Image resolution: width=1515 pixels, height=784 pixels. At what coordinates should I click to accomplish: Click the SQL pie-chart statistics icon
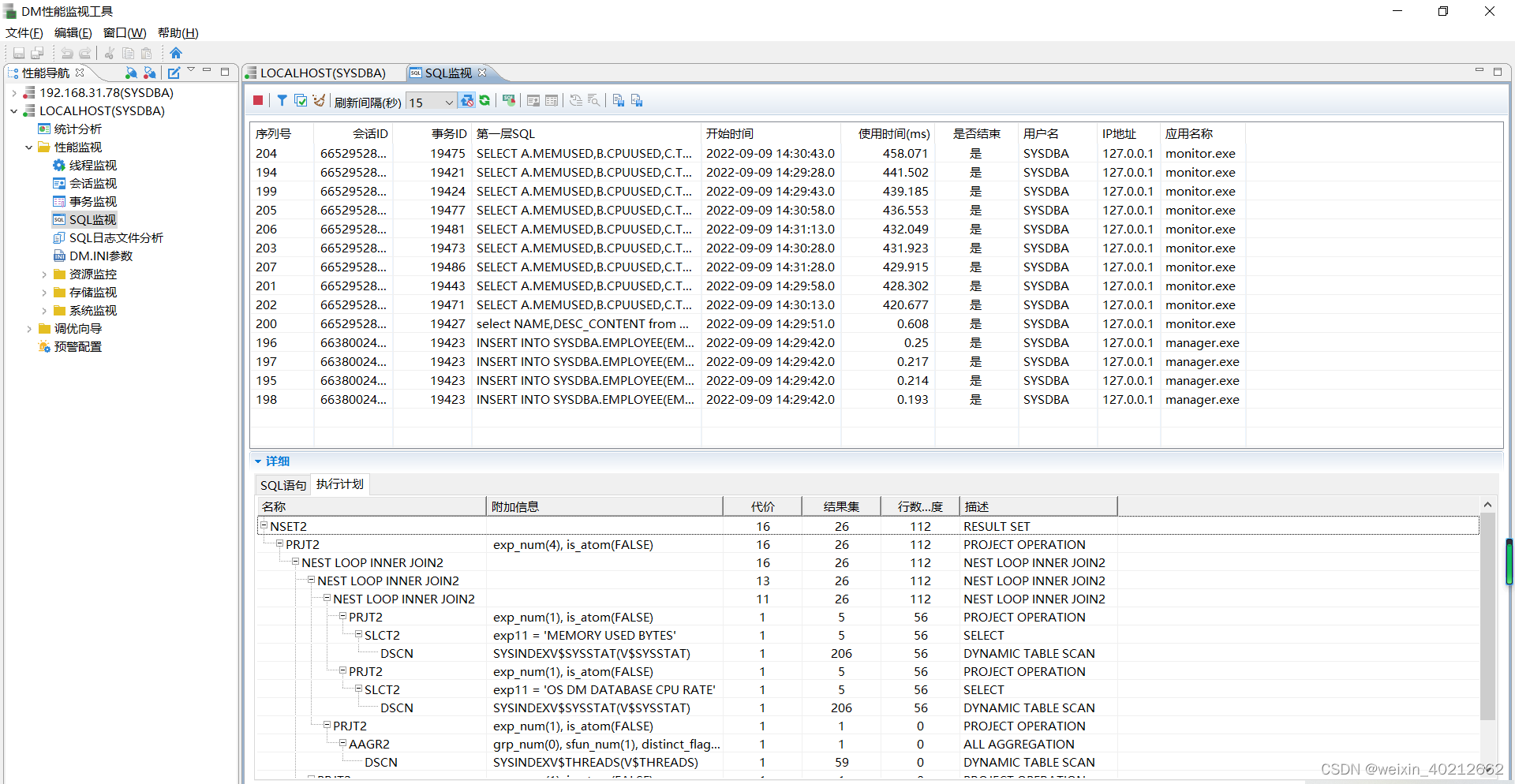point(509,100)
